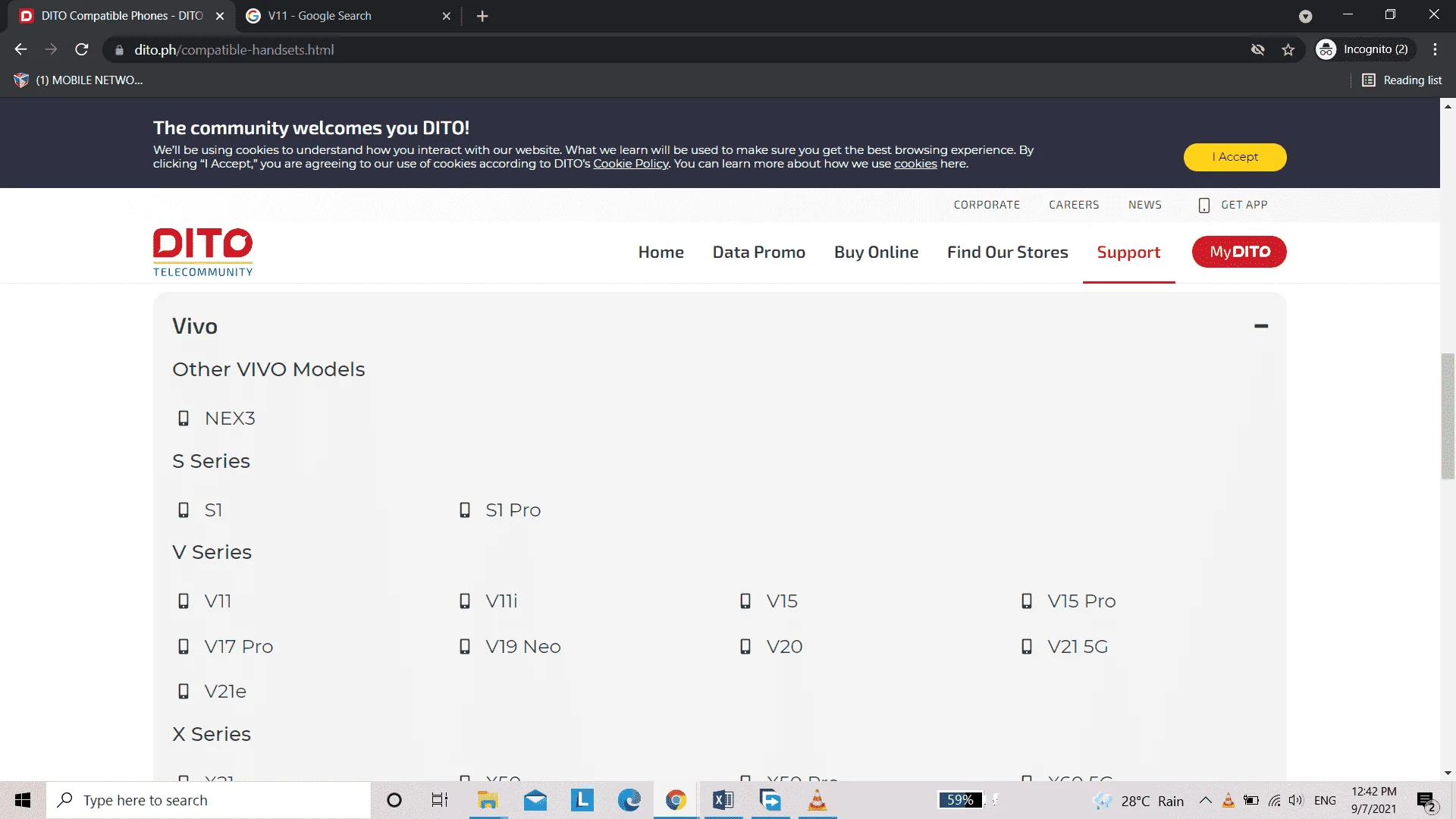Open VLC media player on the taskbar

817,800
